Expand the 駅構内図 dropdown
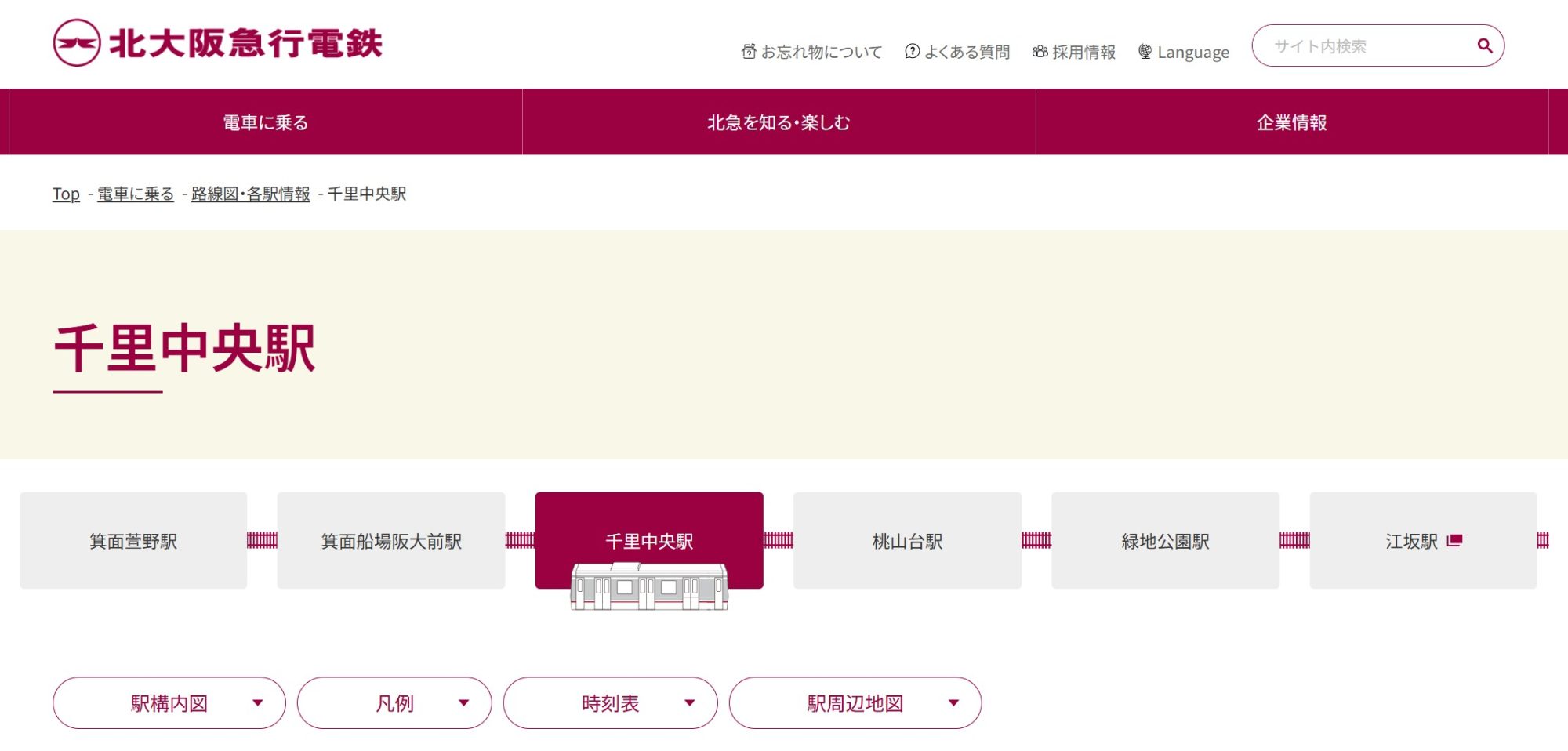This screenshot has height=751, width=1568. (169, 703)
